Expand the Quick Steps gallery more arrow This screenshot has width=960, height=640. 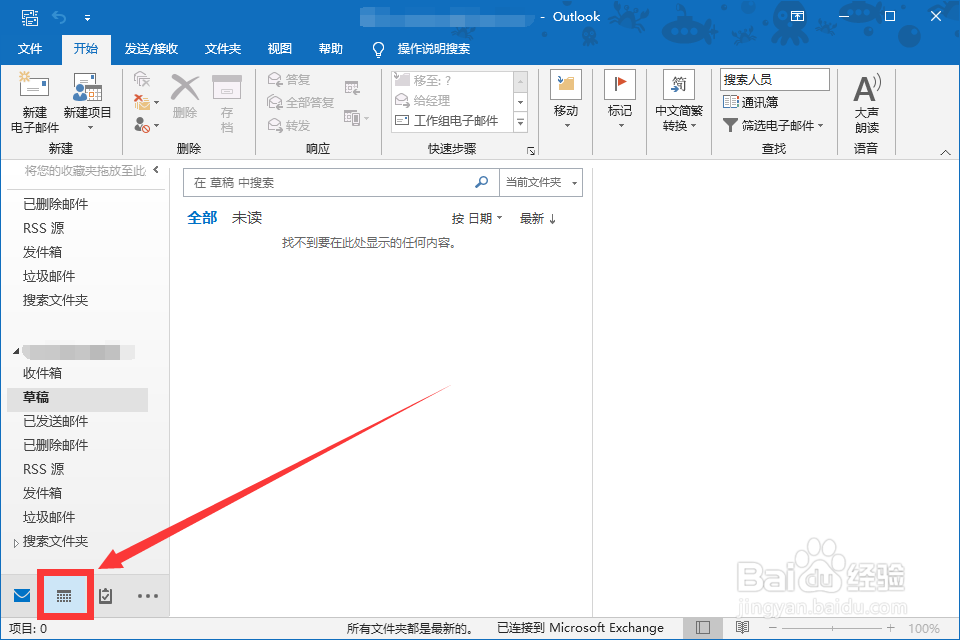[x=520, y=122]
